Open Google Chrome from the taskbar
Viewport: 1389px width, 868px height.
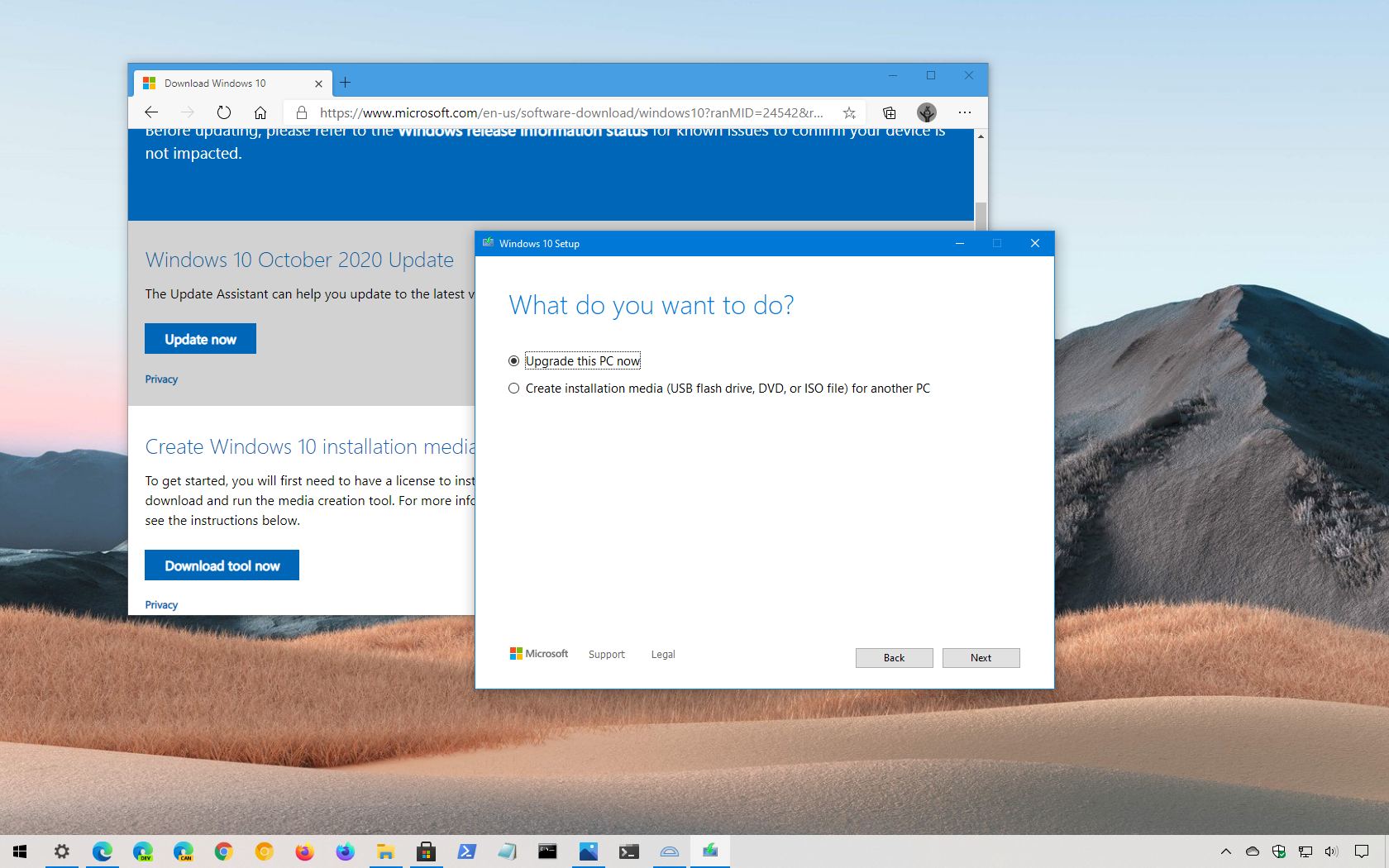[x=224, y=851]
